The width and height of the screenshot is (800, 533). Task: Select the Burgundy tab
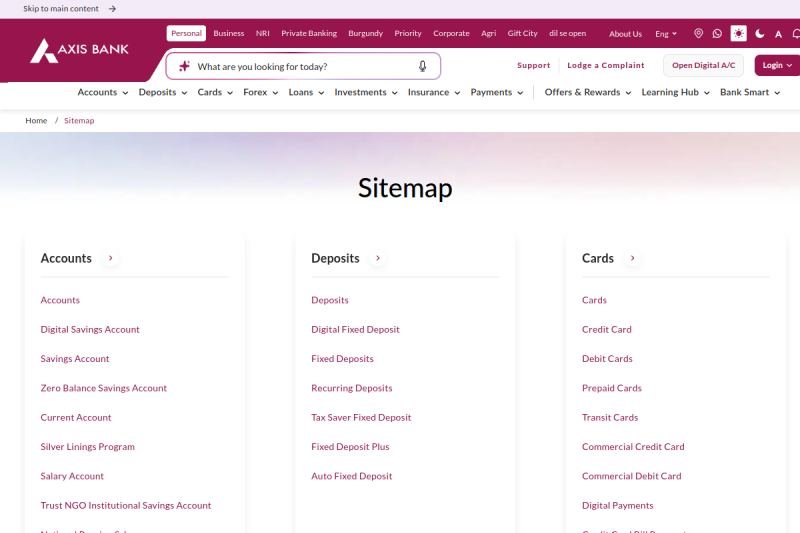click(365, 33)
